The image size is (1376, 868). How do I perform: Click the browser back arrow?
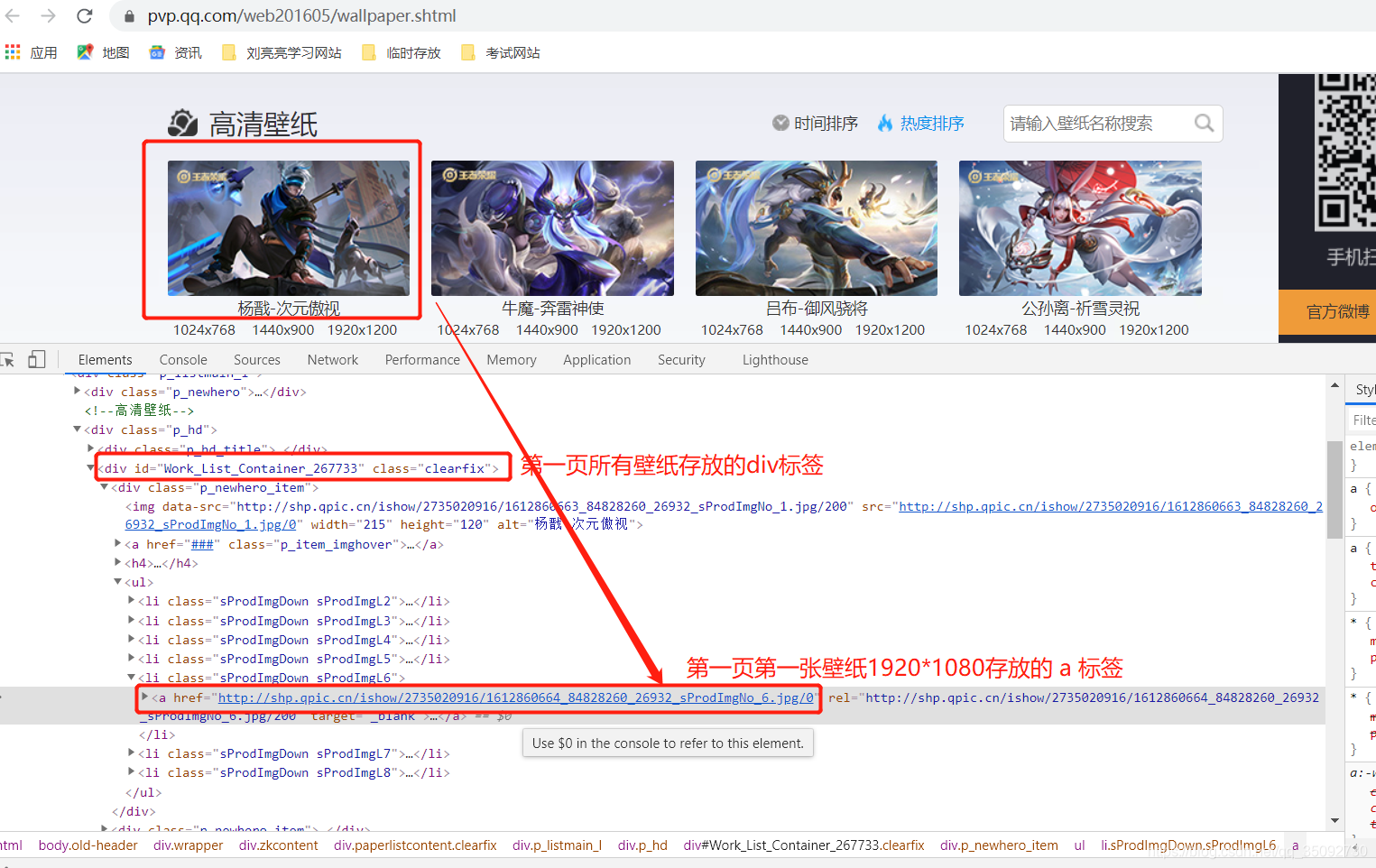point(13,16)
